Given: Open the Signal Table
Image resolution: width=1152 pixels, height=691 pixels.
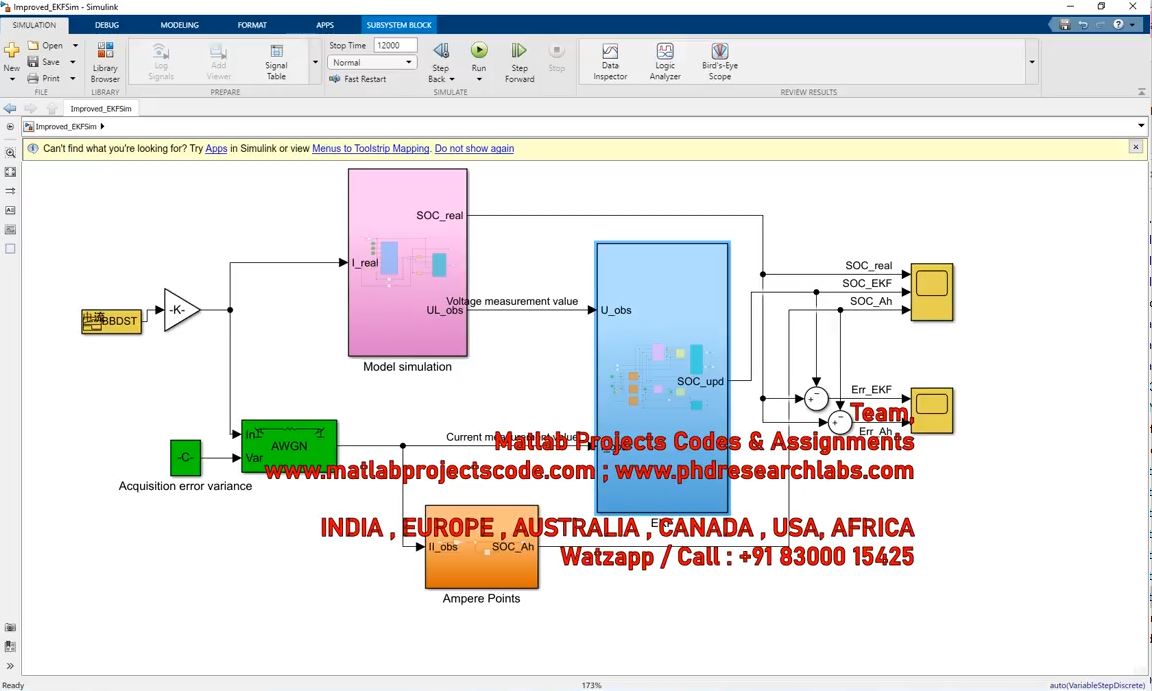Looking at the screenshot, I should (276, 61).
